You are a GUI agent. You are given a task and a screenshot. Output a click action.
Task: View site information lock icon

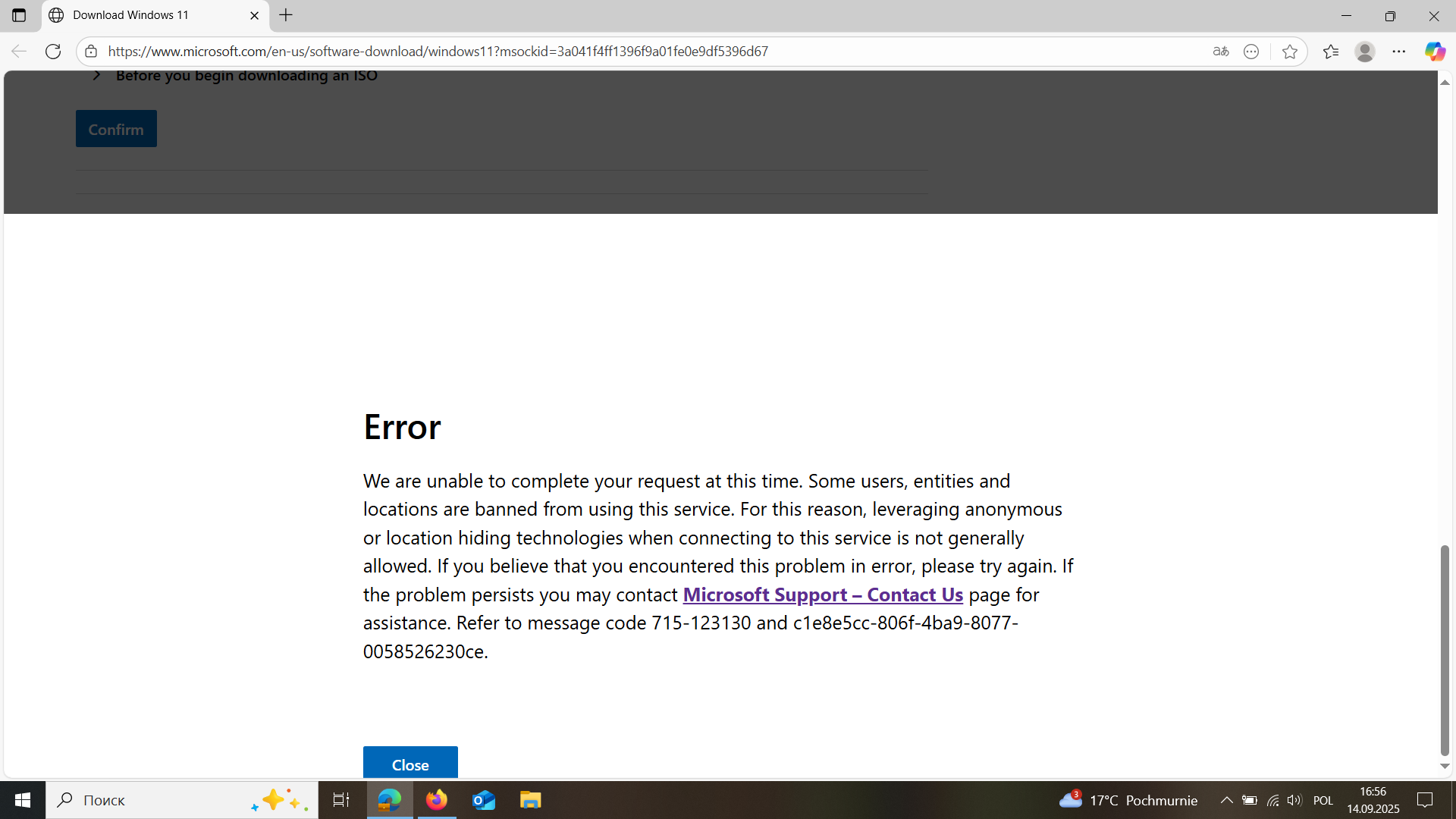click(91, 52)
